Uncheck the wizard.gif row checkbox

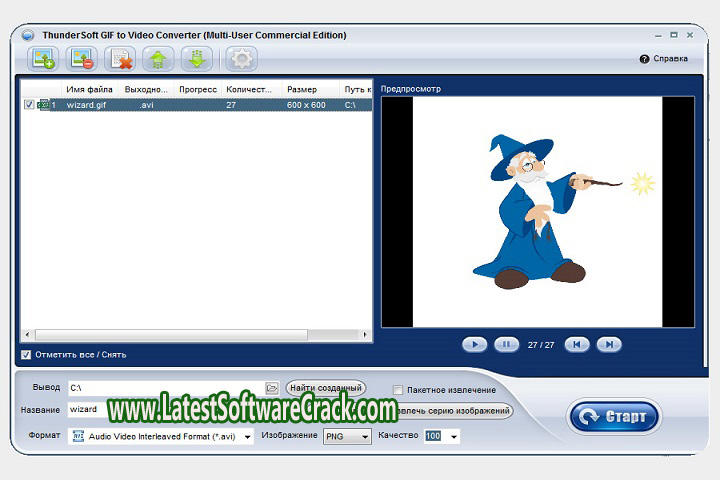click(29, 104)
